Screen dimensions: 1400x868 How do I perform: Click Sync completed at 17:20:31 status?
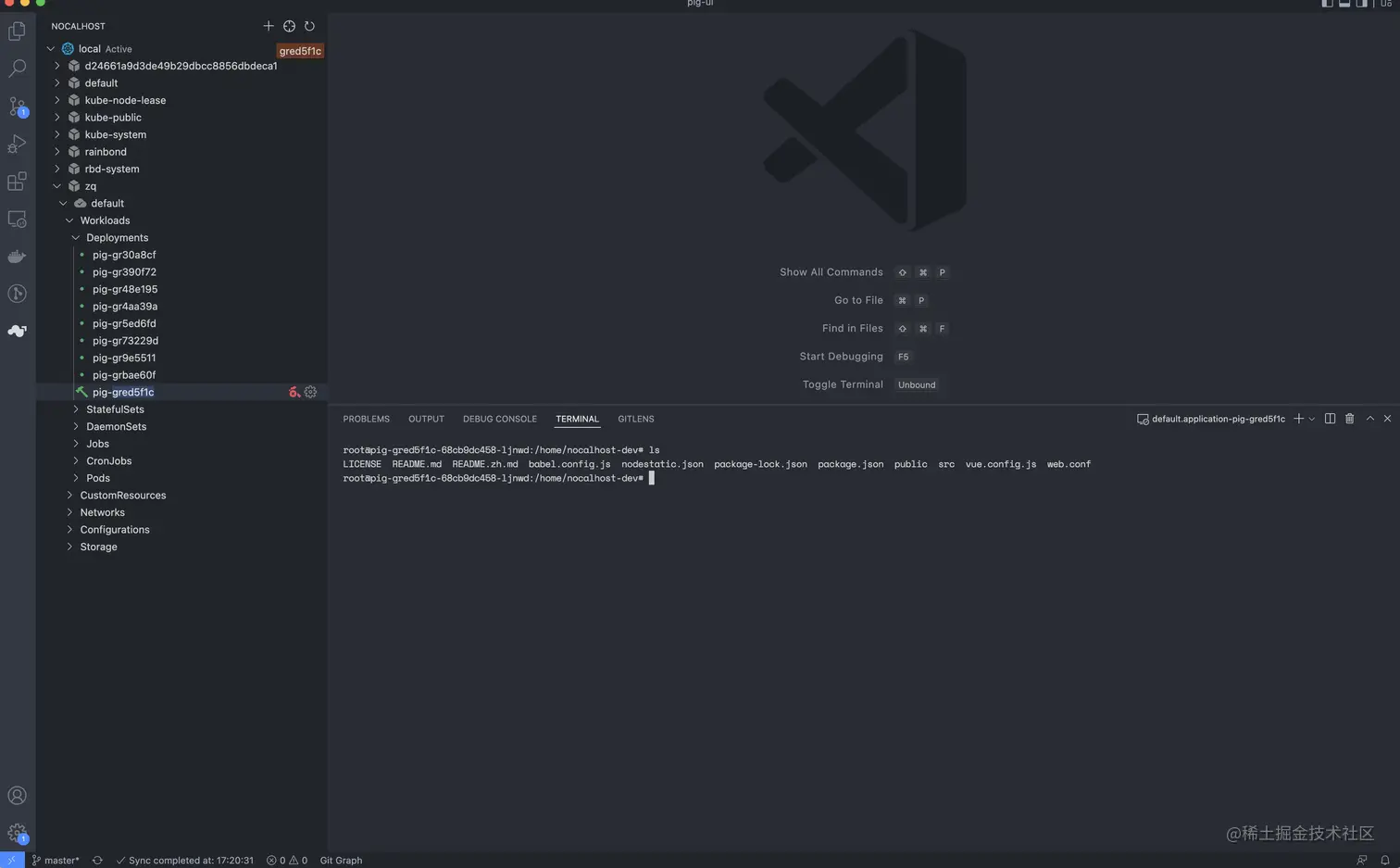coord(184,860)
